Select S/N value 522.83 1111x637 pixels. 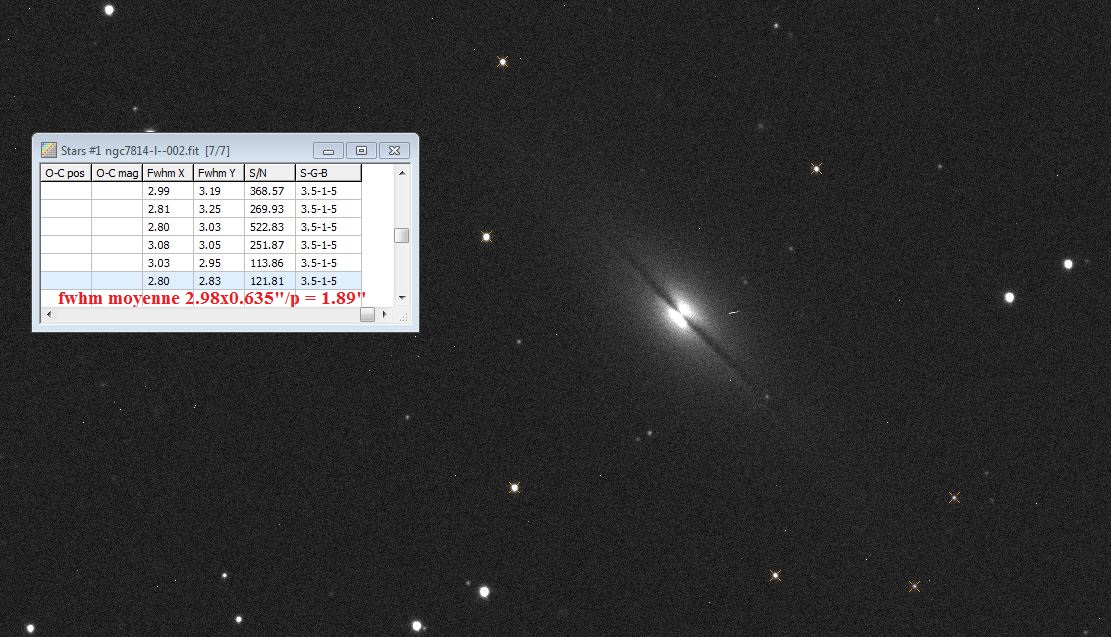270,227
